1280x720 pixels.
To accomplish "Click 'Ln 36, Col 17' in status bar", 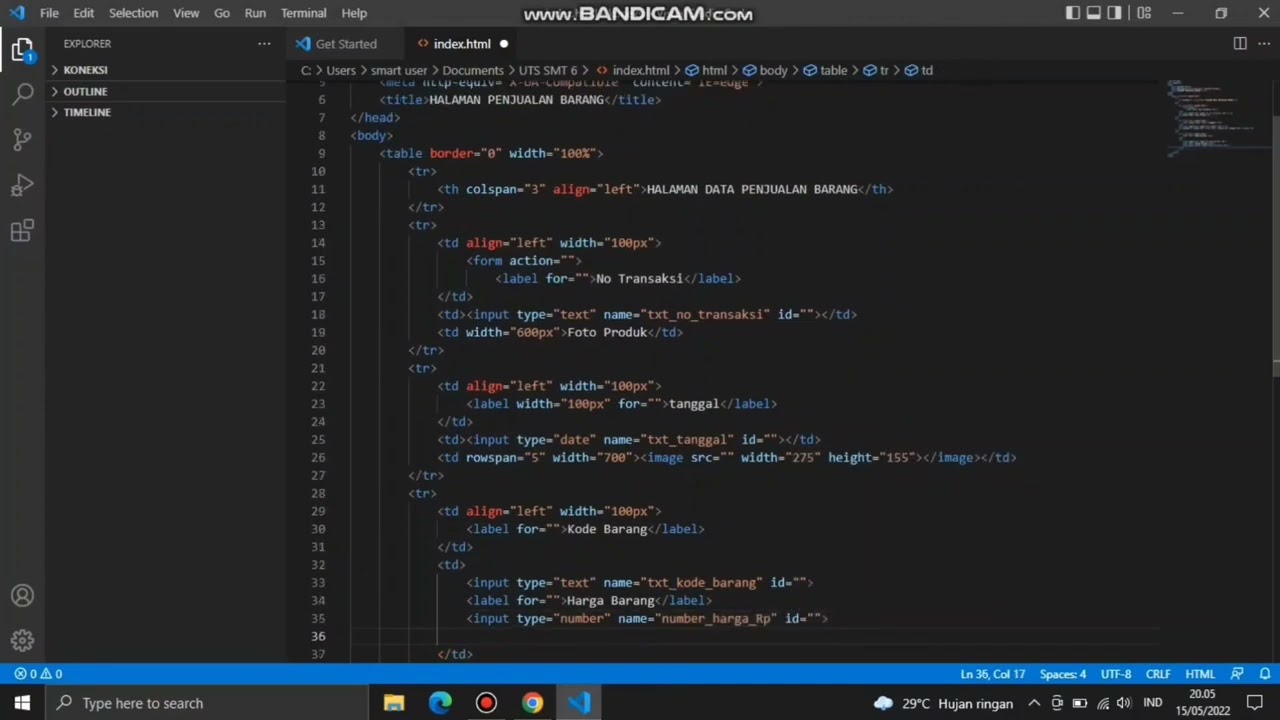I will 993,674.
